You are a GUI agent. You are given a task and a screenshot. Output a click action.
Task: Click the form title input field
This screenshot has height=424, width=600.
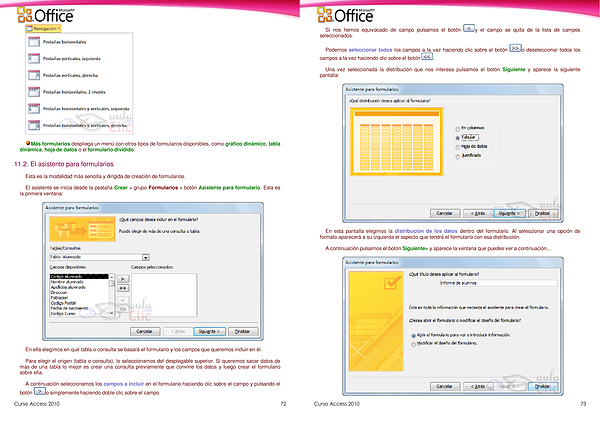click(480, 283)
